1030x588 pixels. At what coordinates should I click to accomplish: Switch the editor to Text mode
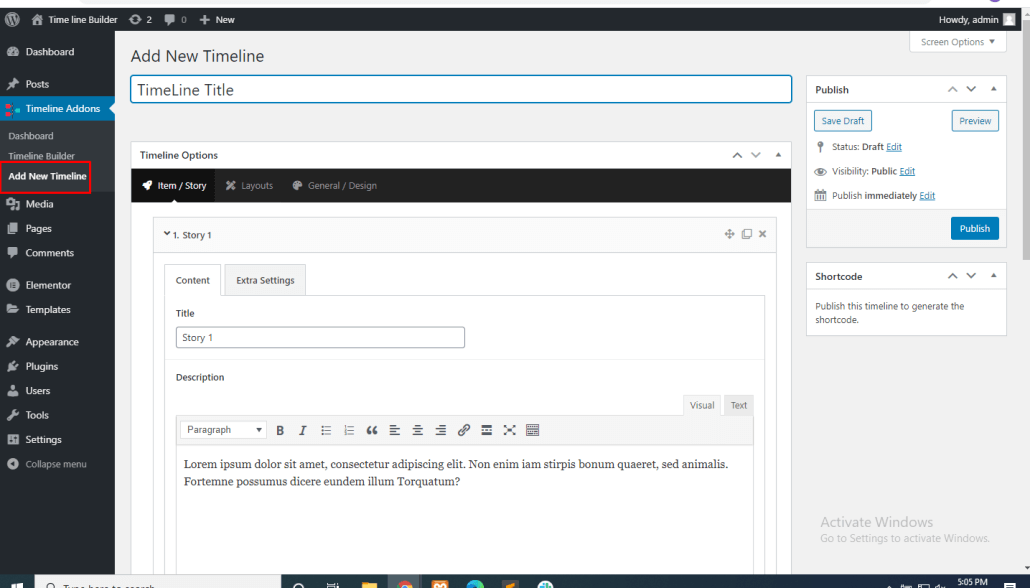738,405
